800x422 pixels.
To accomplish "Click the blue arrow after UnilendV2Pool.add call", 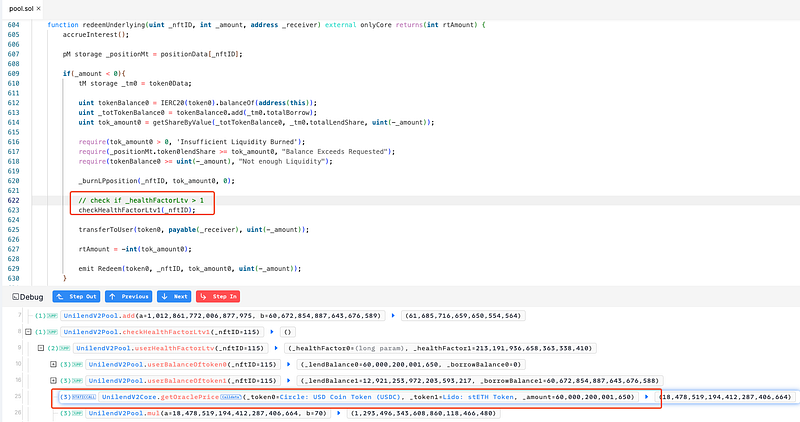I will coord(392,315).
